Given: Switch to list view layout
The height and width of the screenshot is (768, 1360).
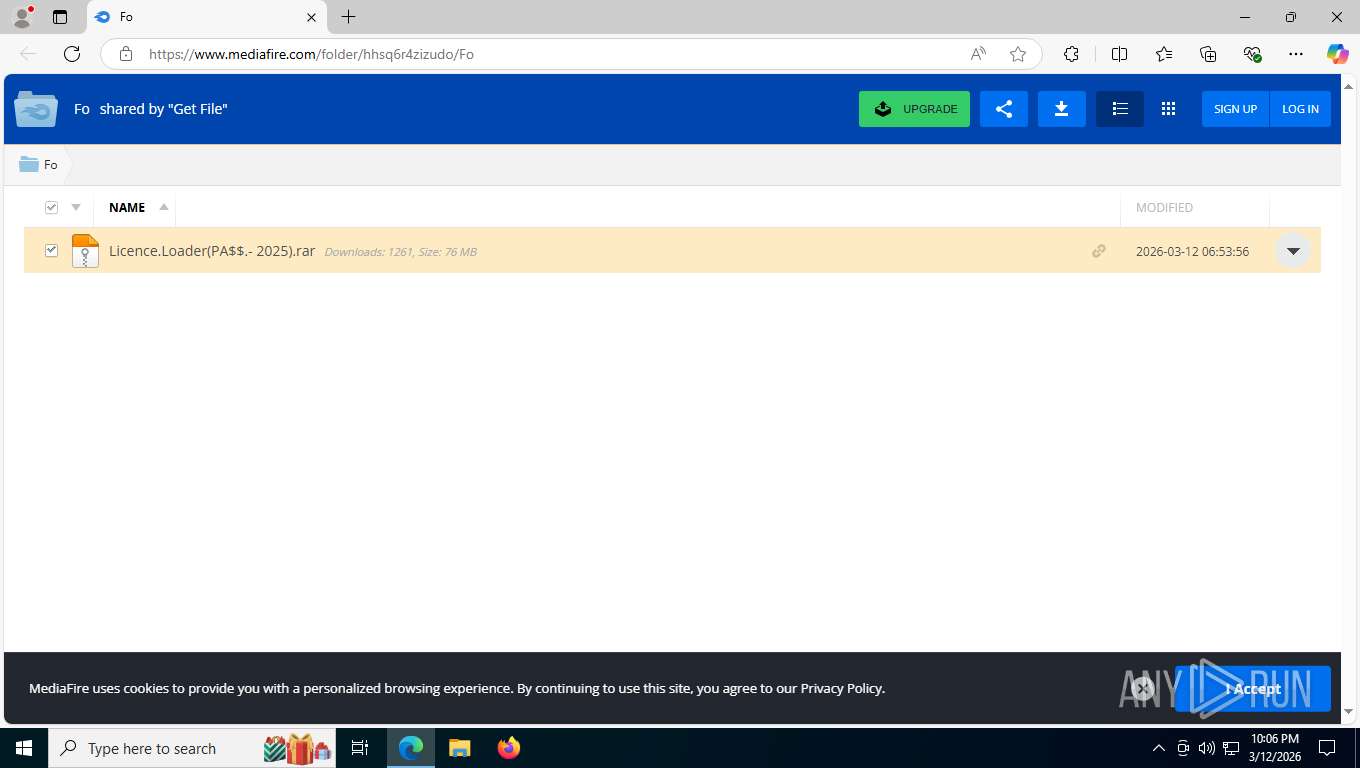Looking at the screenshot, I should (1120, 109).
